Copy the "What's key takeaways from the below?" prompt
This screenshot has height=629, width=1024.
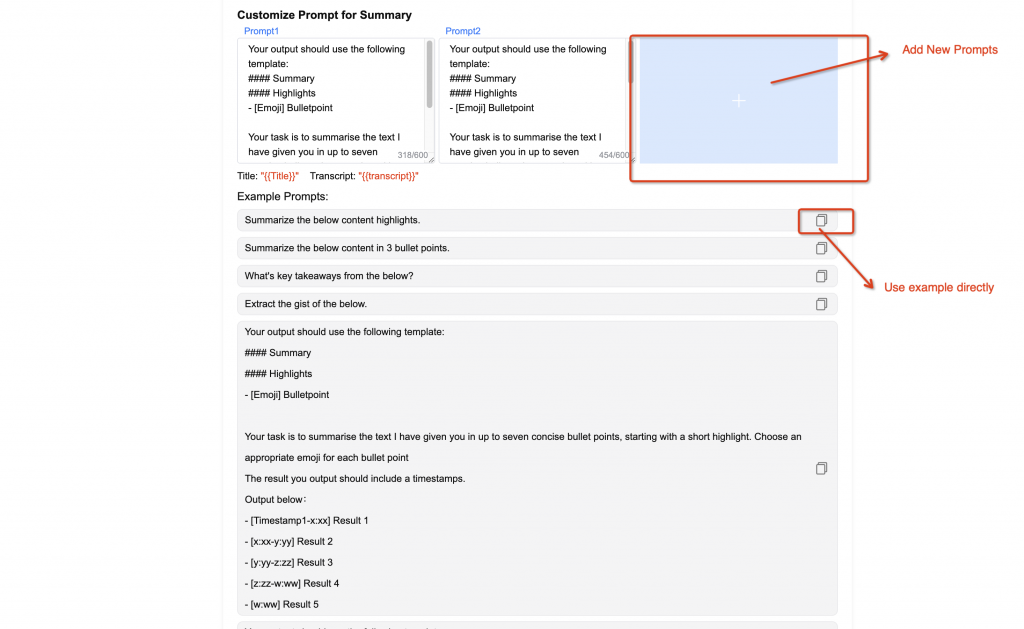click(x=821, y=275)
